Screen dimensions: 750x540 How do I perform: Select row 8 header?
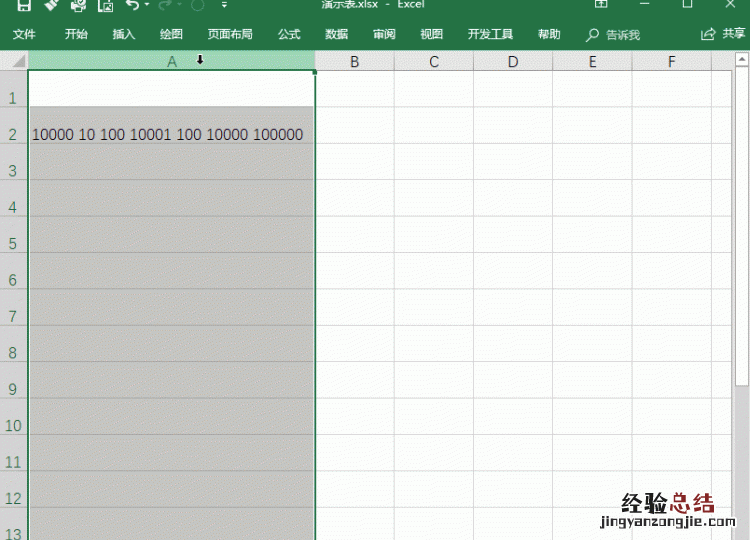click(x=13, y=344)
